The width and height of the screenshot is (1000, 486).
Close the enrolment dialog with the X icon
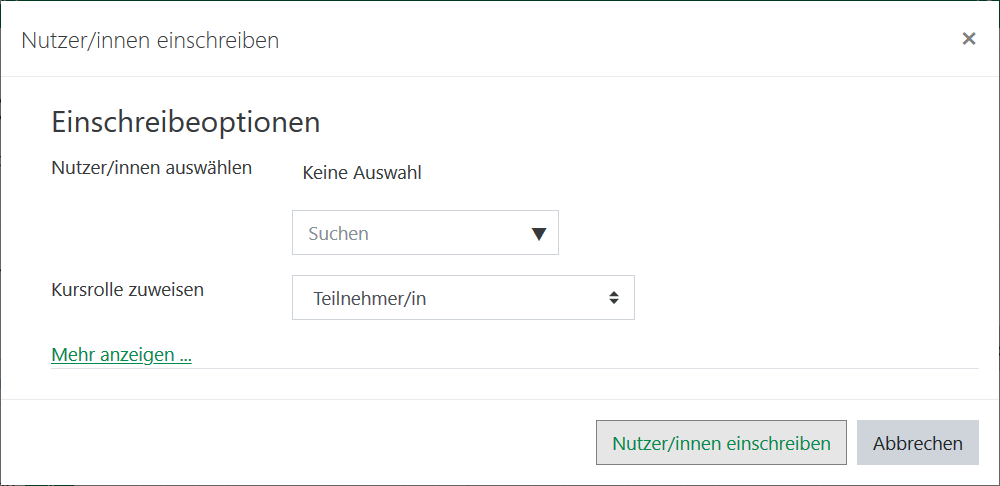point(968,39)
